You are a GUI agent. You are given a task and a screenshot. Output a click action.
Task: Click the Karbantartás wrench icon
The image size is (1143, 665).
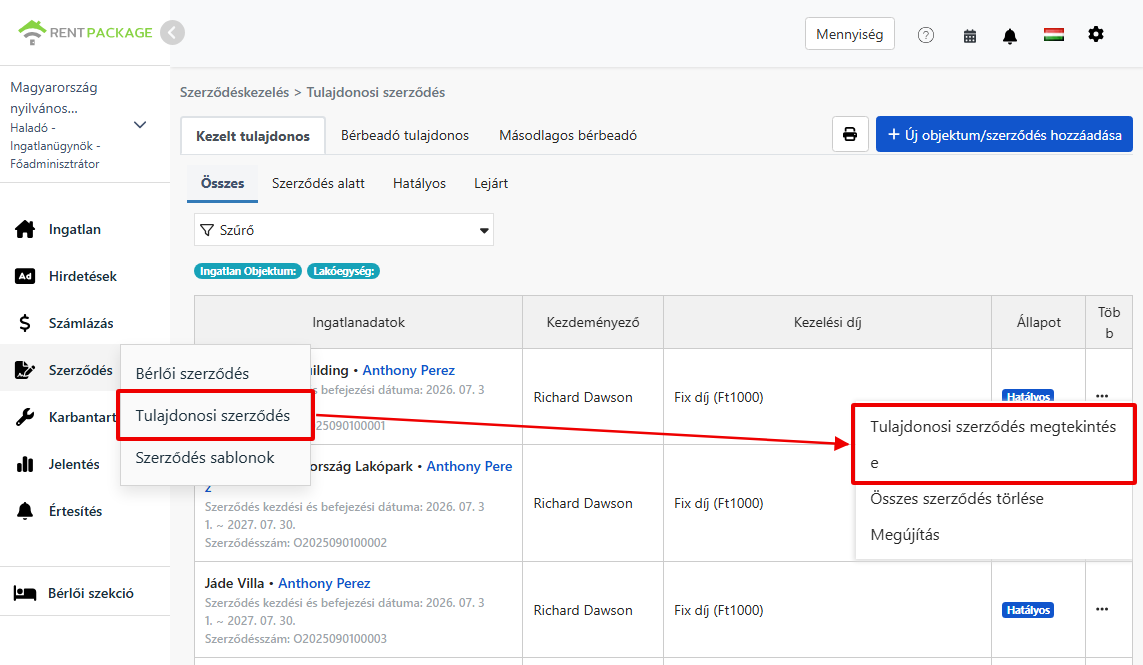(x=25, y=417)
